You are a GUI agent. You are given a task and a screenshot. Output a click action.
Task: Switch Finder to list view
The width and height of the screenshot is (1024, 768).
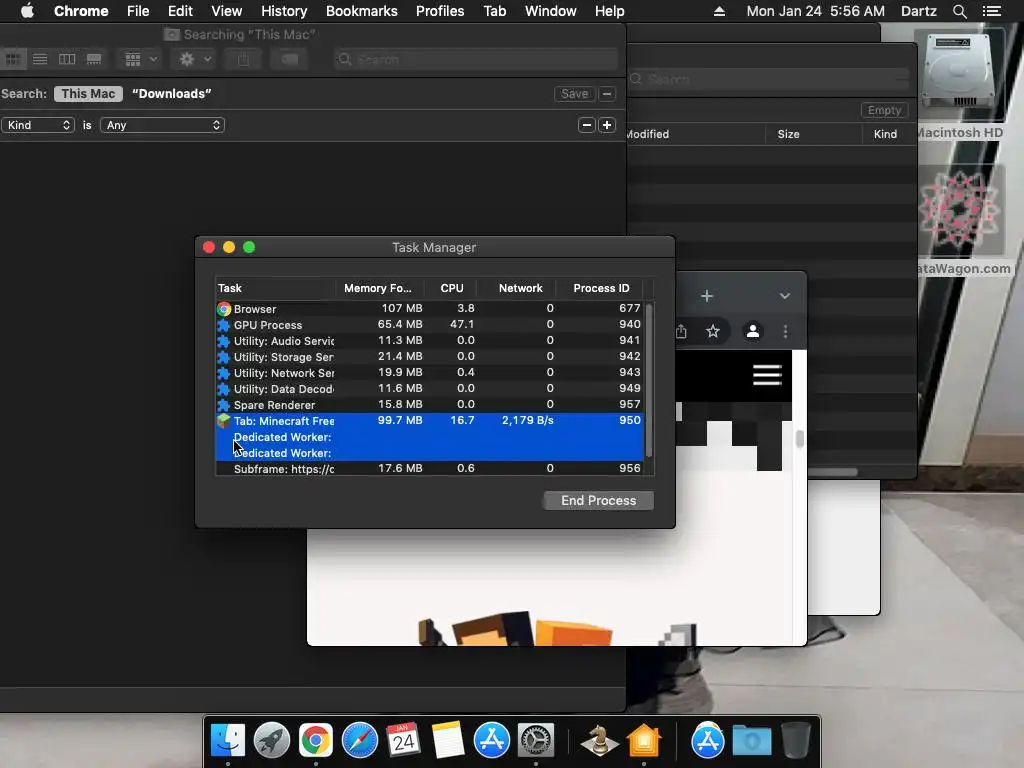click(40, 59)
